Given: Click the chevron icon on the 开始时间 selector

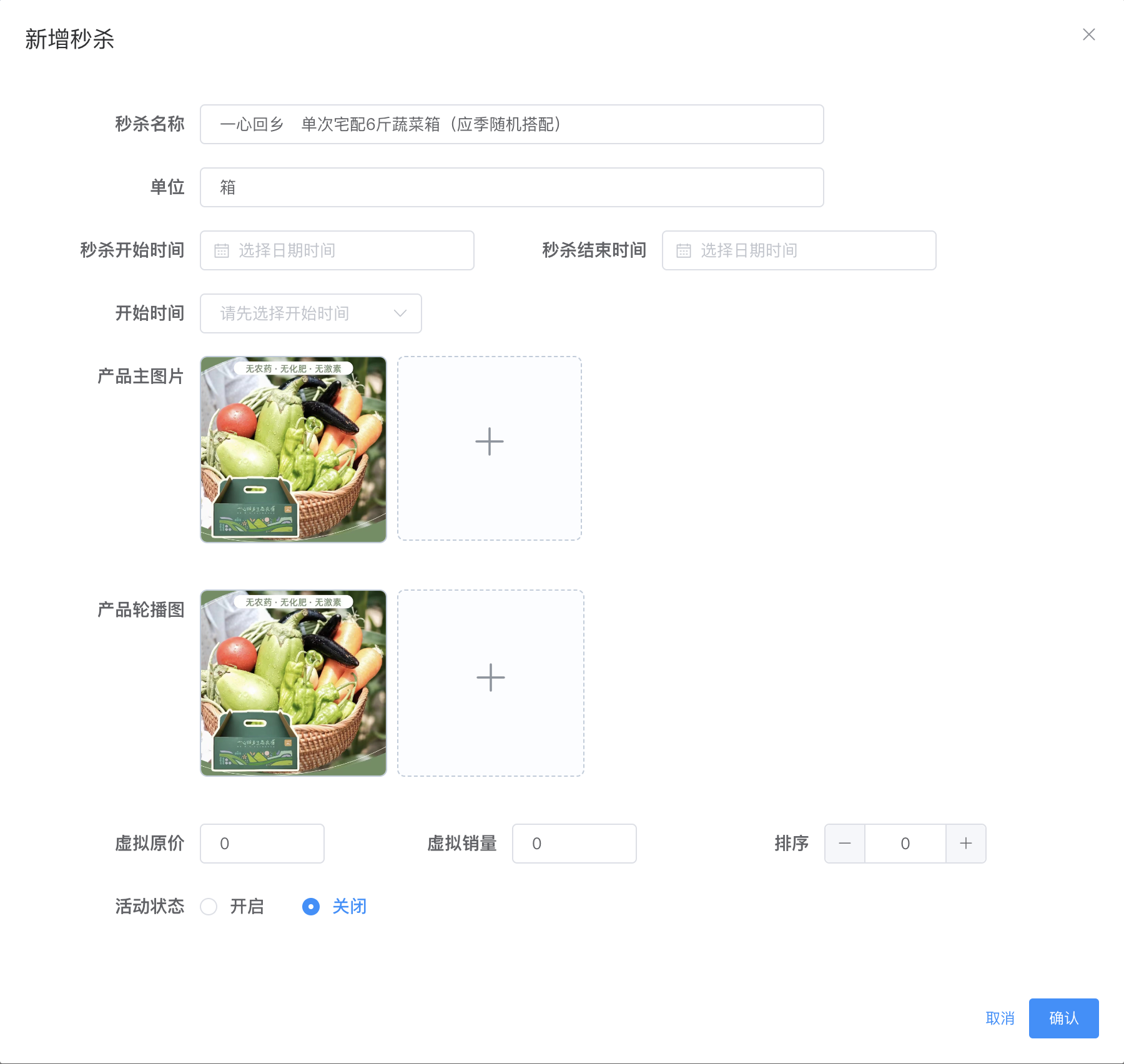Looking at the screenshot, I should pyautogui.click(x=400, y=313).
